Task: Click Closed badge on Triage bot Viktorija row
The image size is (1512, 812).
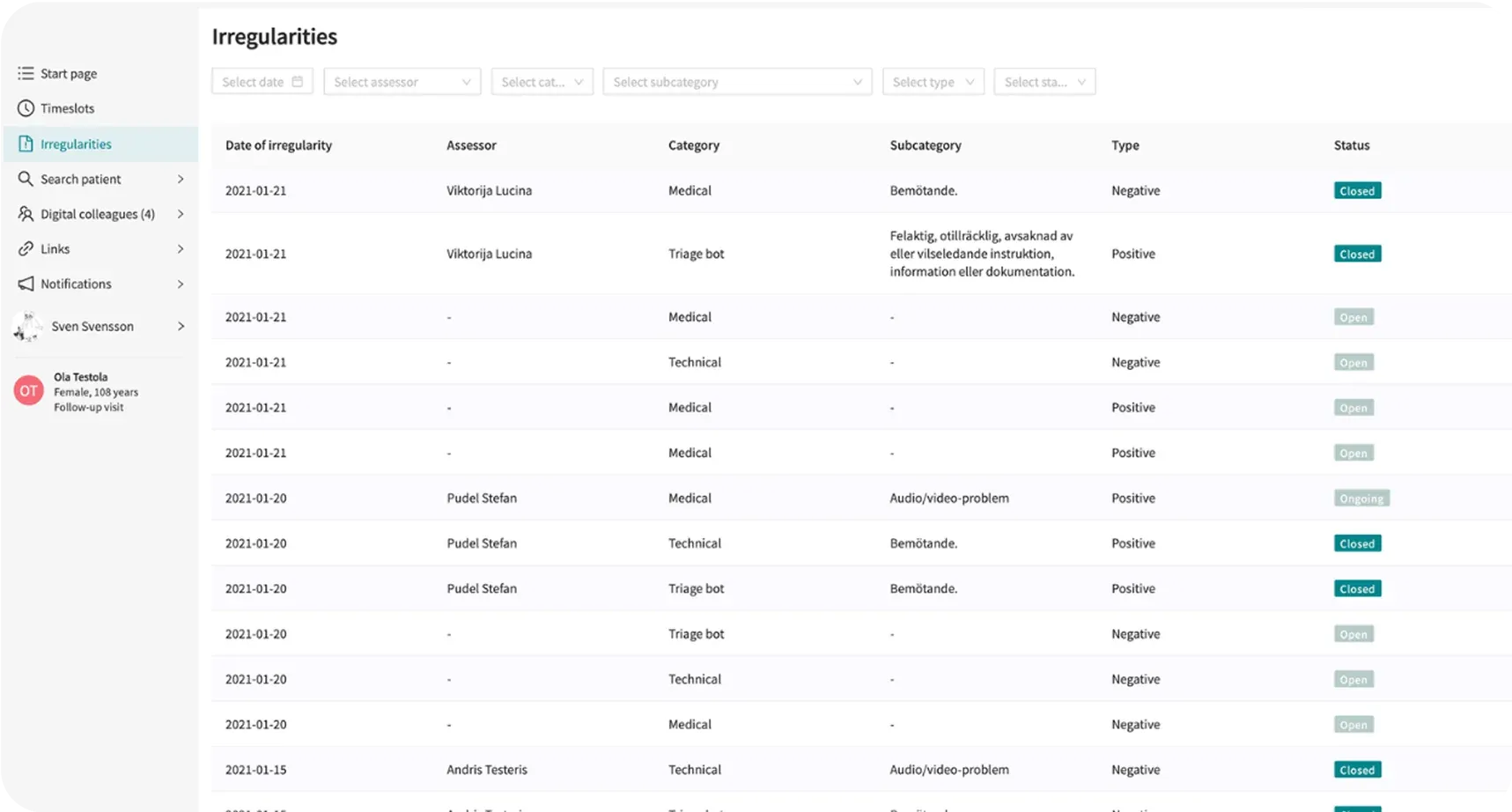Action: [1357, 255]
